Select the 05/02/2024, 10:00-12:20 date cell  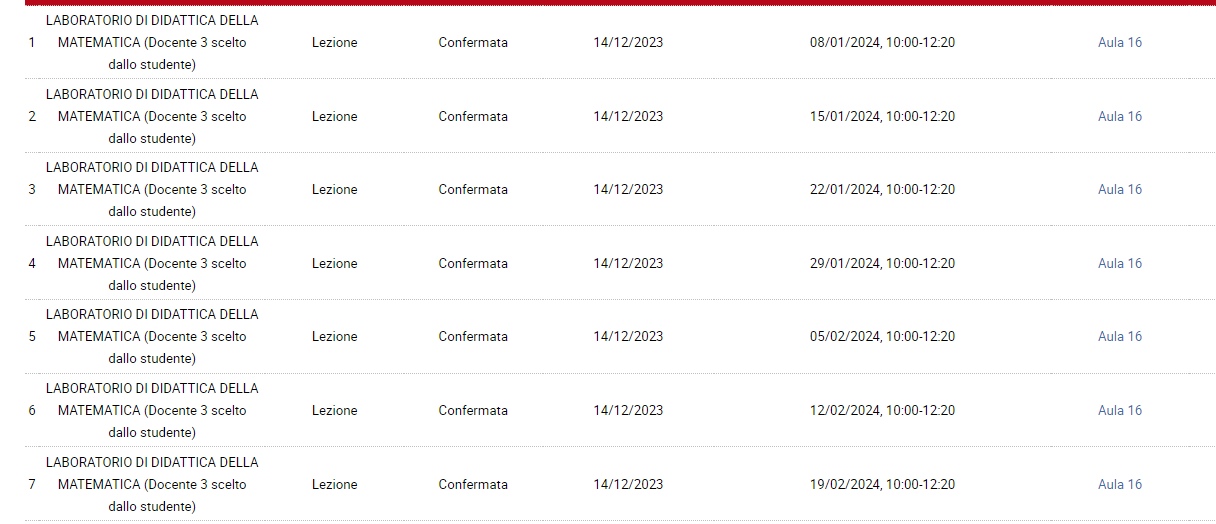coord(882,337)
